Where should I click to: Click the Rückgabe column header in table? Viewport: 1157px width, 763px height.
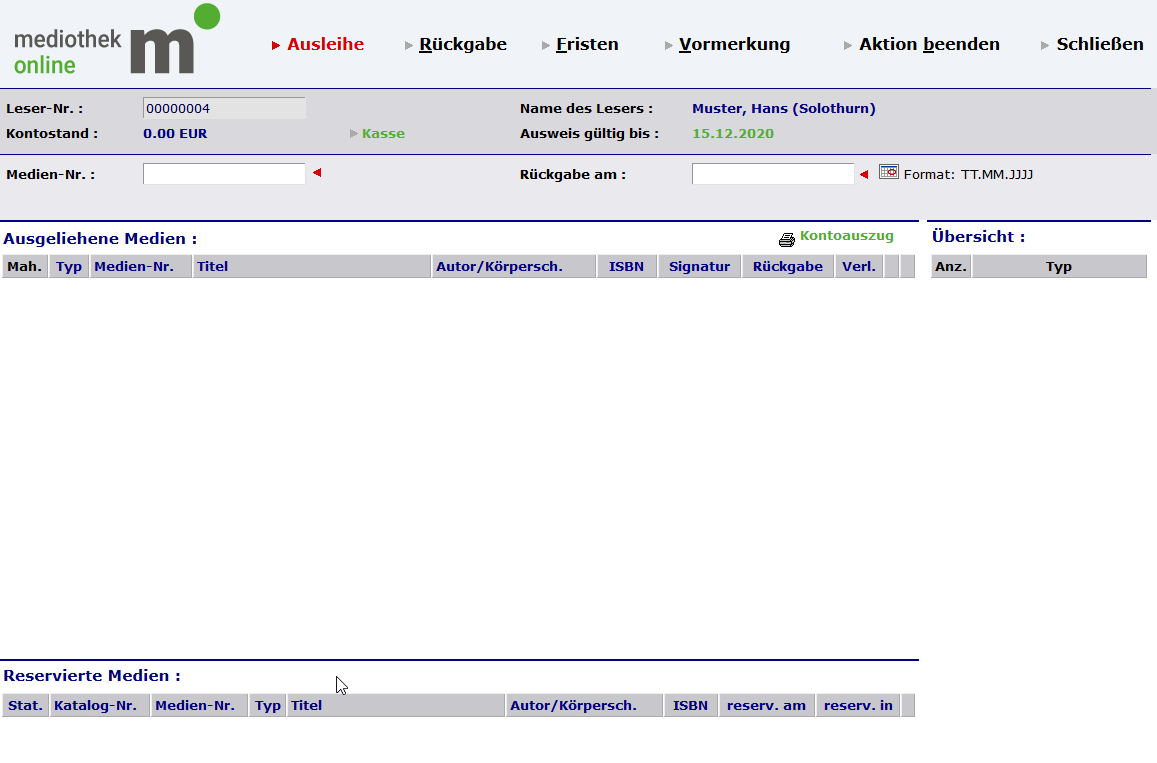(787, 267)
